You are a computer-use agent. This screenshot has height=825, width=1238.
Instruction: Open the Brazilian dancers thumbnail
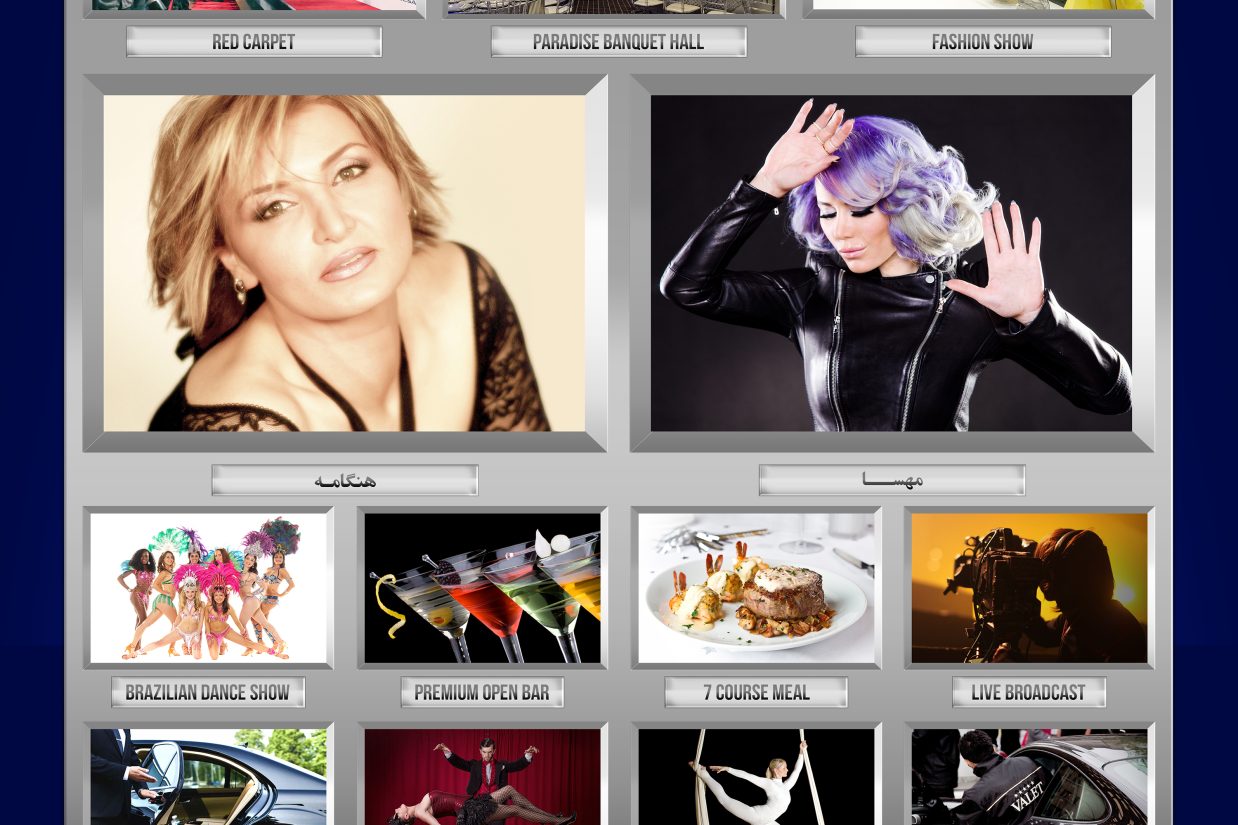point(208,588)
